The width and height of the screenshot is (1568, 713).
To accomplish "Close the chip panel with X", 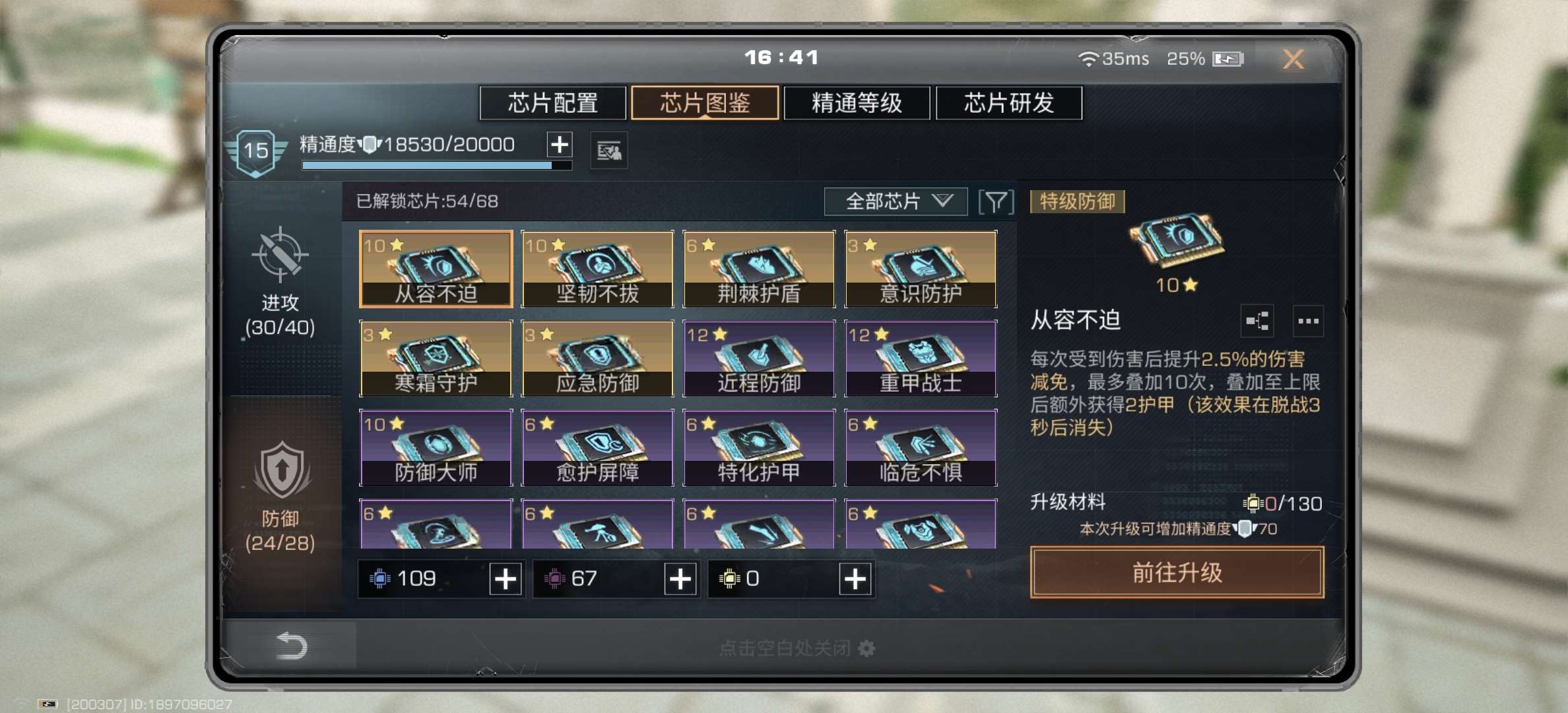I will [x=1293, y=59].
